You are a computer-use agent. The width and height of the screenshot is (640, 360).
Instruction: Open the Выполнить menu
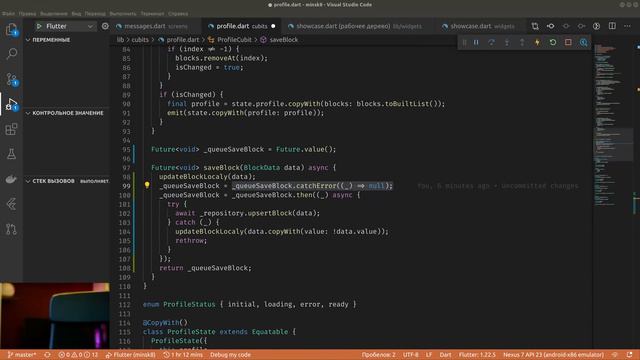pyautogui.click(x=123, y=13)
